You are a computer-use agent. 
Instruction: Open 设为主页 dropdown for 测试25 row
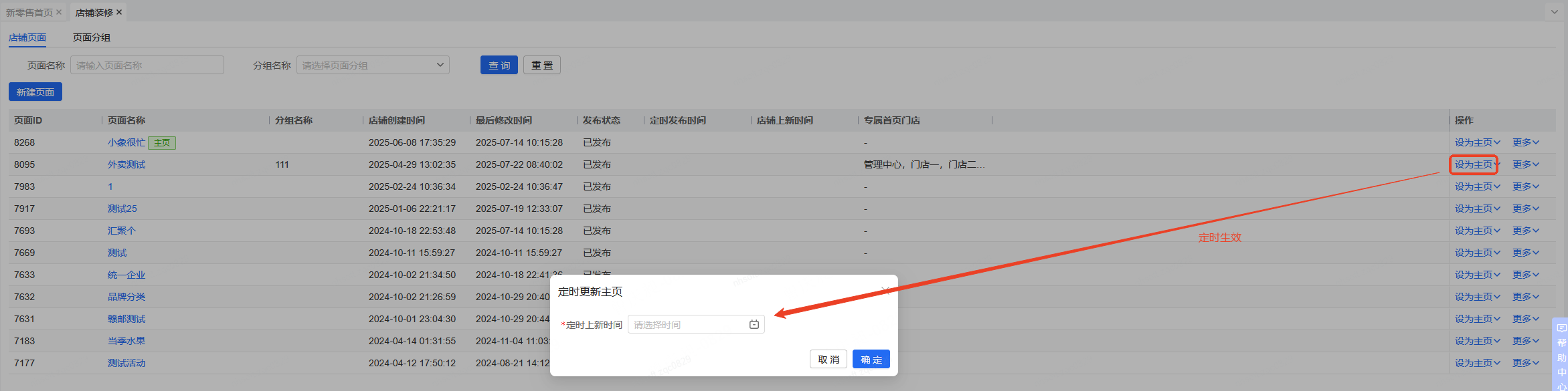tap(1478, 209)
